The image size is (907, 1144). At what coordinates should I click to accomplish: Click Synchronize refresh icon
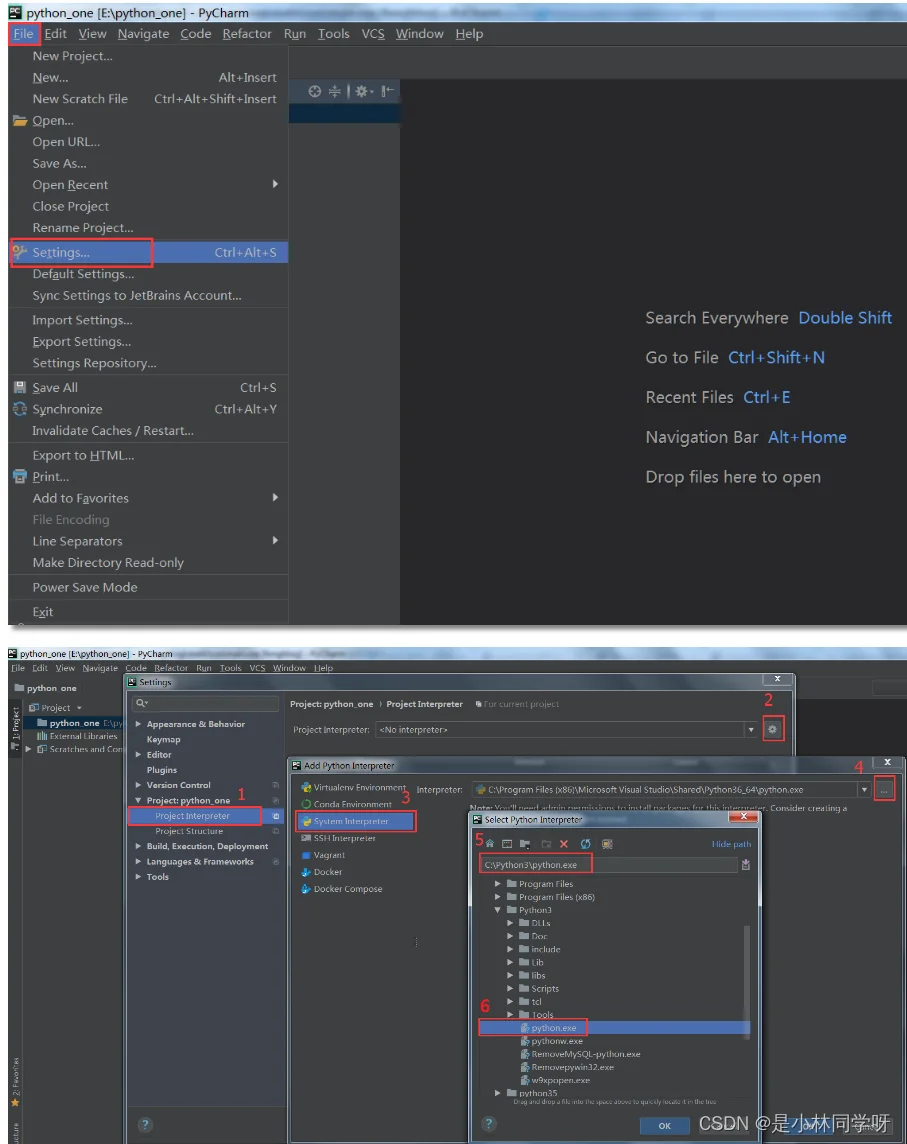pyautogui.click(x=20, y=409)
